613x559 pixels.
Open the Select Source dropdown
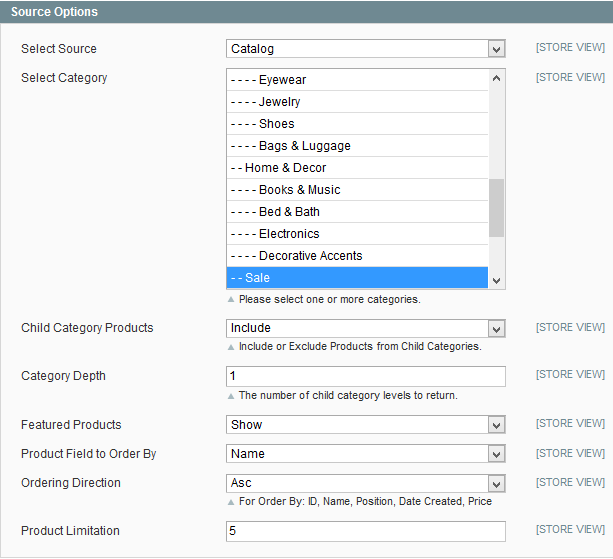[x=366, y=49]
